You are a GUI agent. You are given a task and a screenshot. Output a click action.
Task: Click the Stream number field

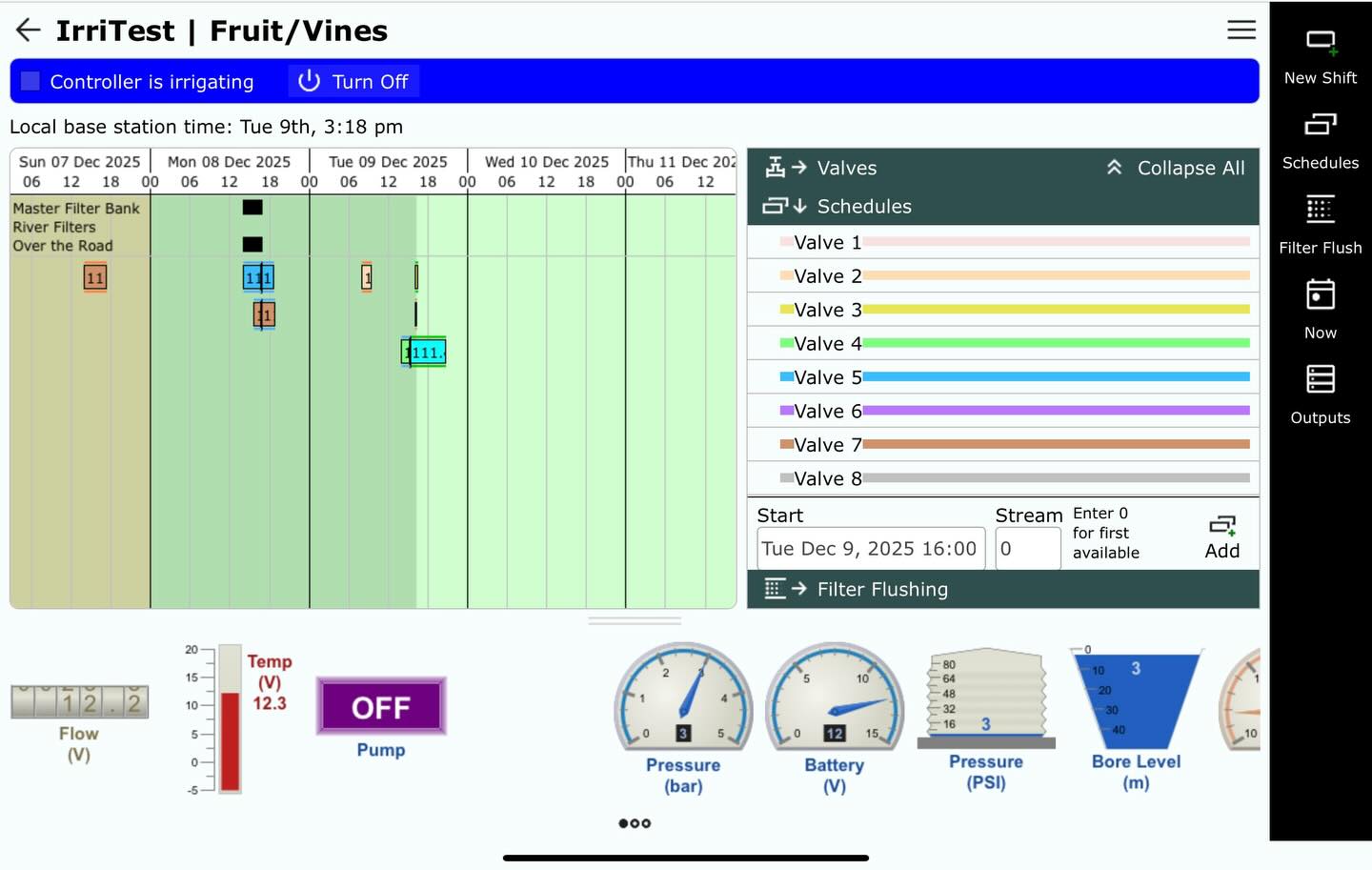pyautogui.click(x=1027, y=549)
